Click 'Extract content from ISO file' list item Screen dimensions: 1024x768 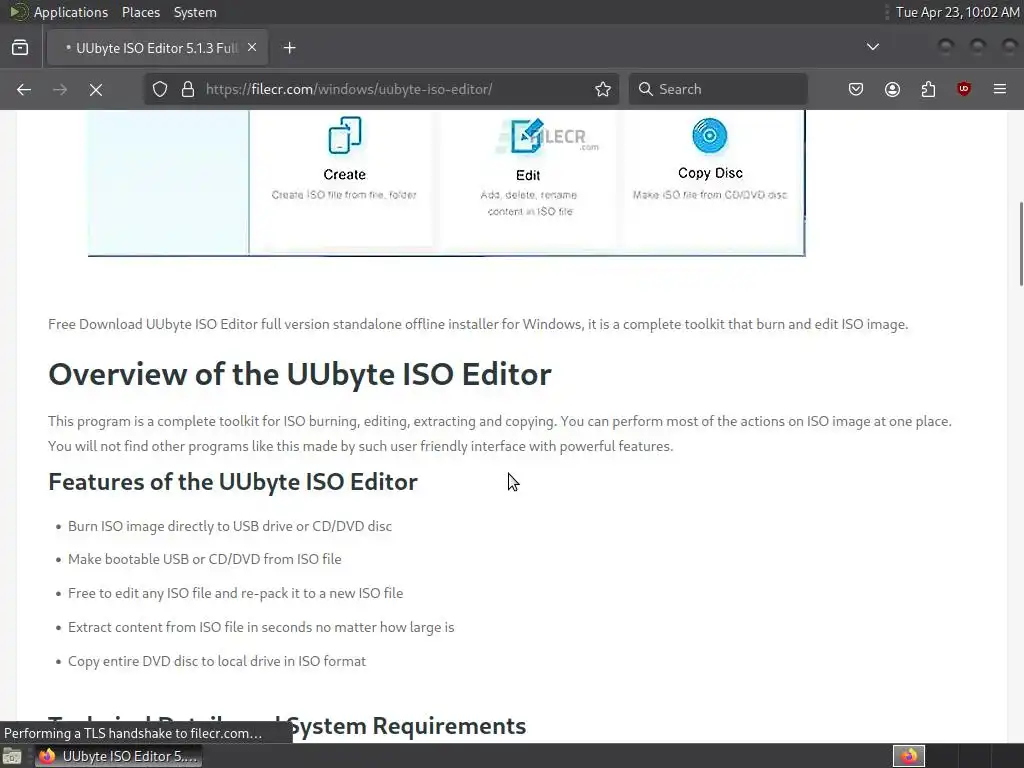[261, 627]
